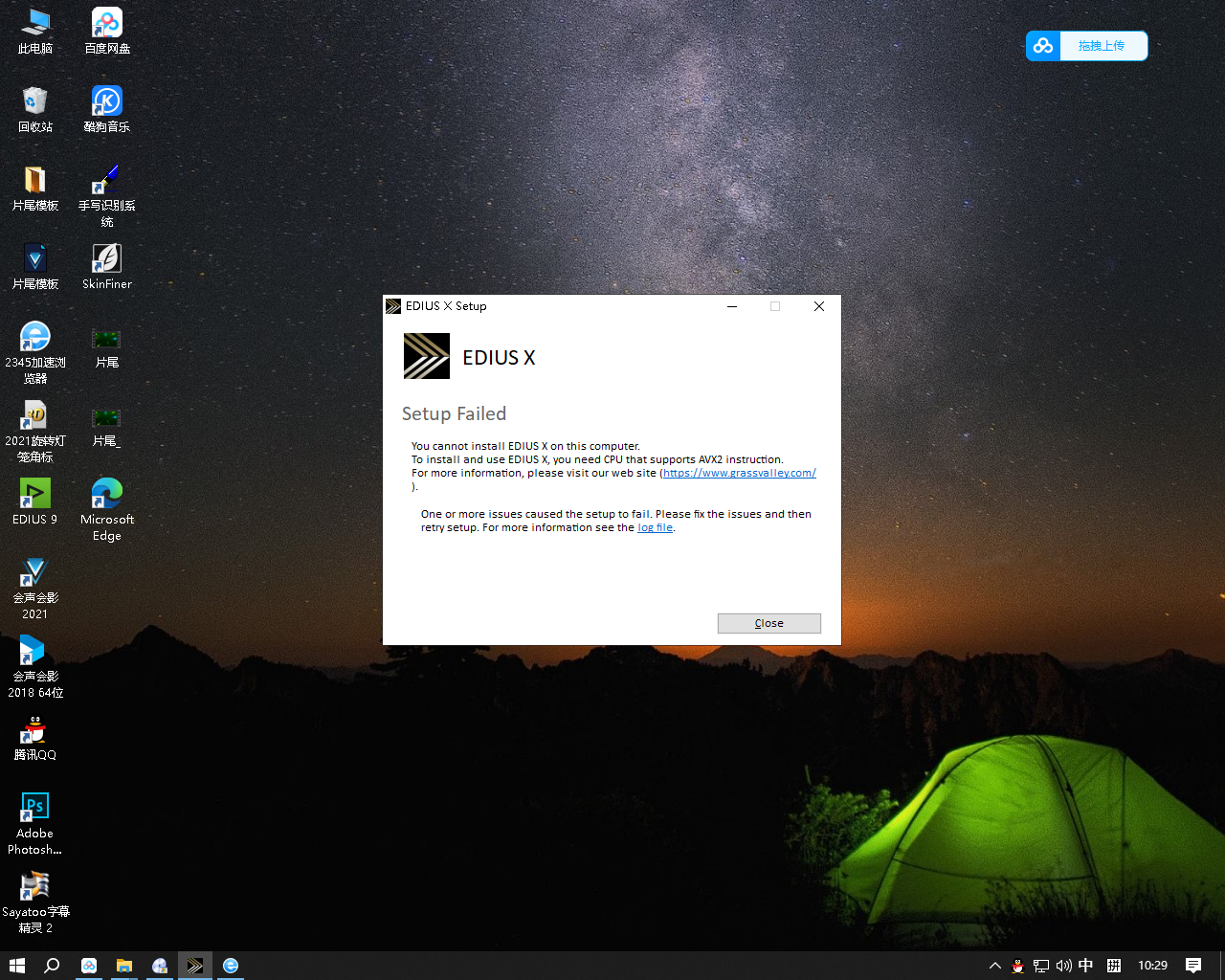Click the Close button in EDIUS X Setup
Screen dimensions: 1225x980
[x=768, y=623]
